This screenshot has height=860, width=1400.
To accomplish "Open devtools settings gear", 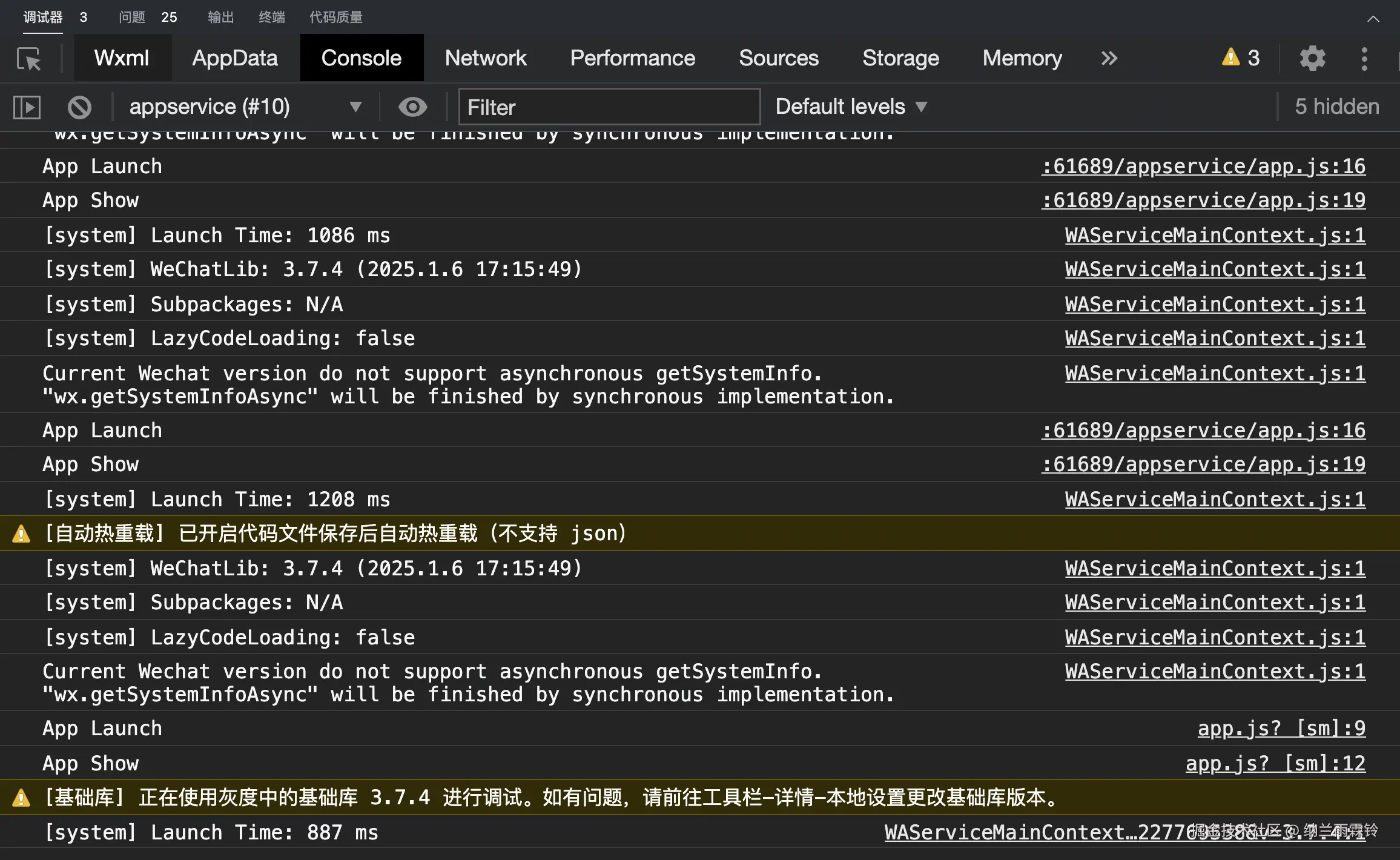I will coord(1312,59).
